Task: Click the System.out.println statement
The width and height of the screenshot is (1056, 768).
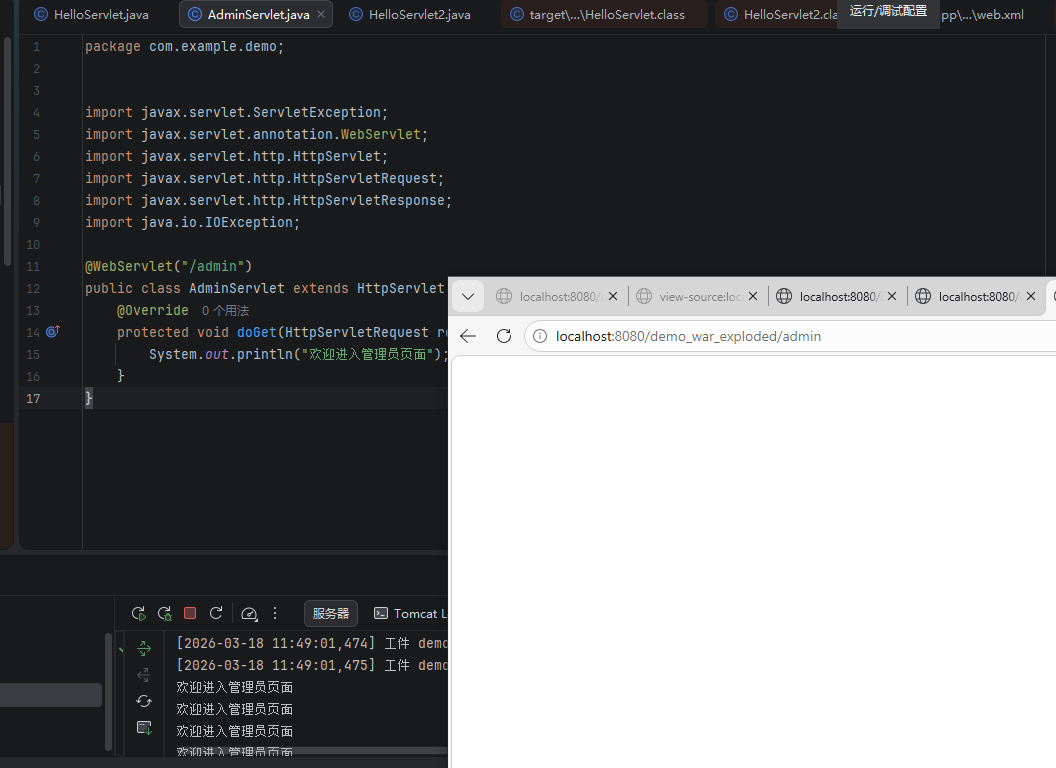Action: click(299, 354)
